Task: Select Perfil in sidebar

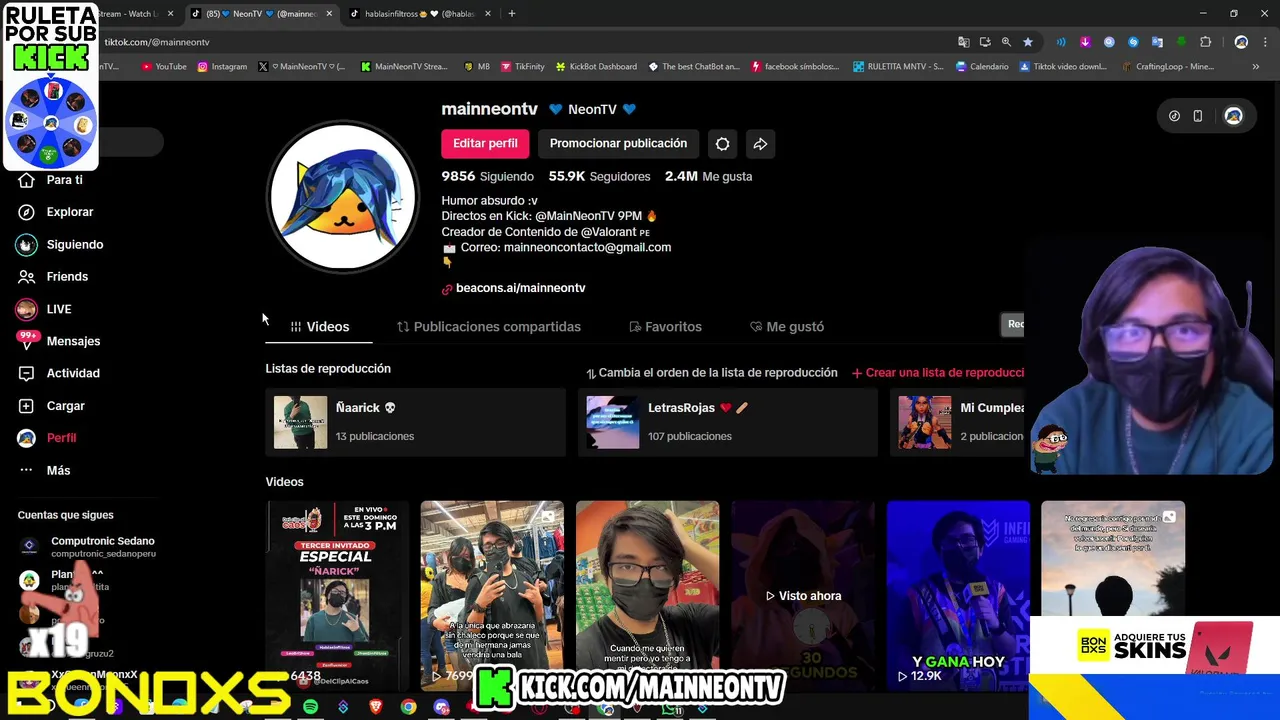Action: [47, 438]
